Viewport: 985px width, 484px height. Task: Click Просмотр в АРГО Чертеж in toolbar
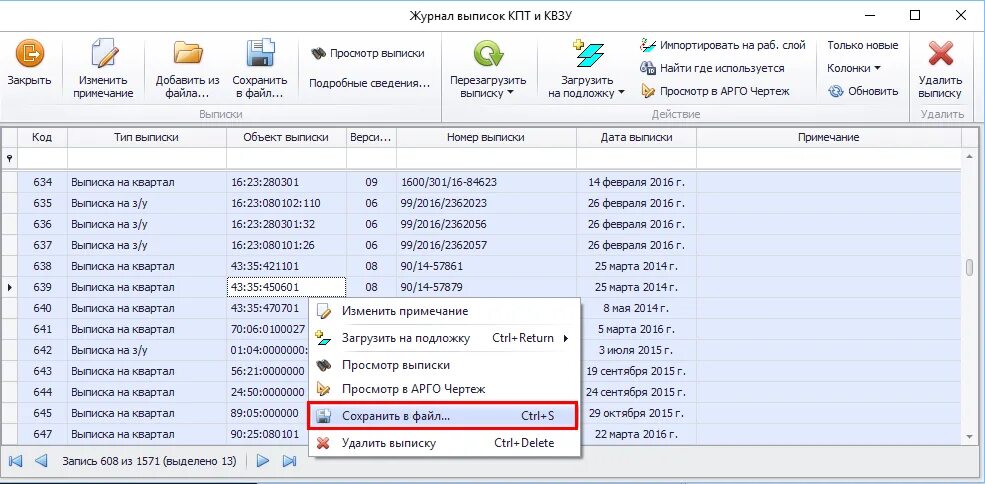coord(714,91)
